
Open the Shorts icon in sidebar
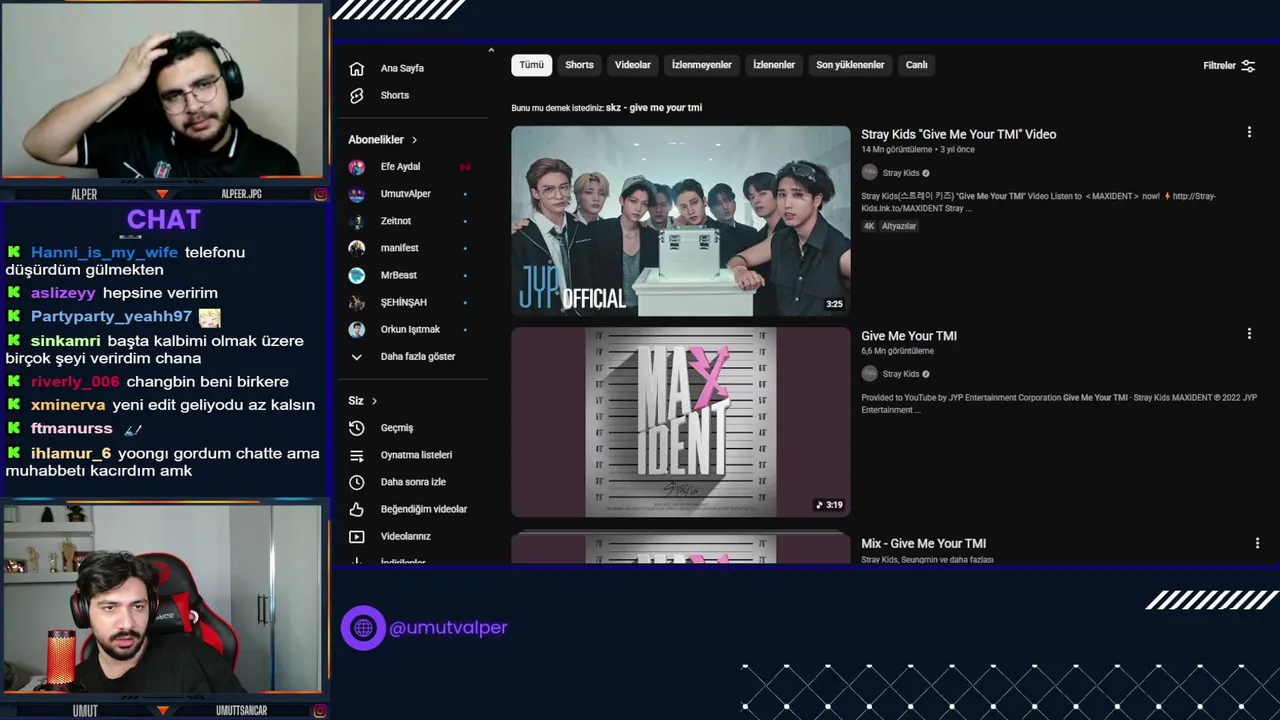[x=357, y=95]
